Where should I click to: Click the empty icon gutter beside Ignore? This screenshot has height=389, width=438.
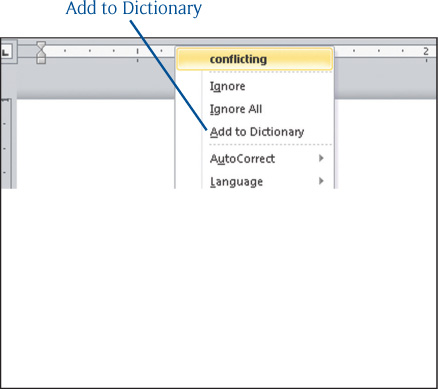tap(189, 86)
